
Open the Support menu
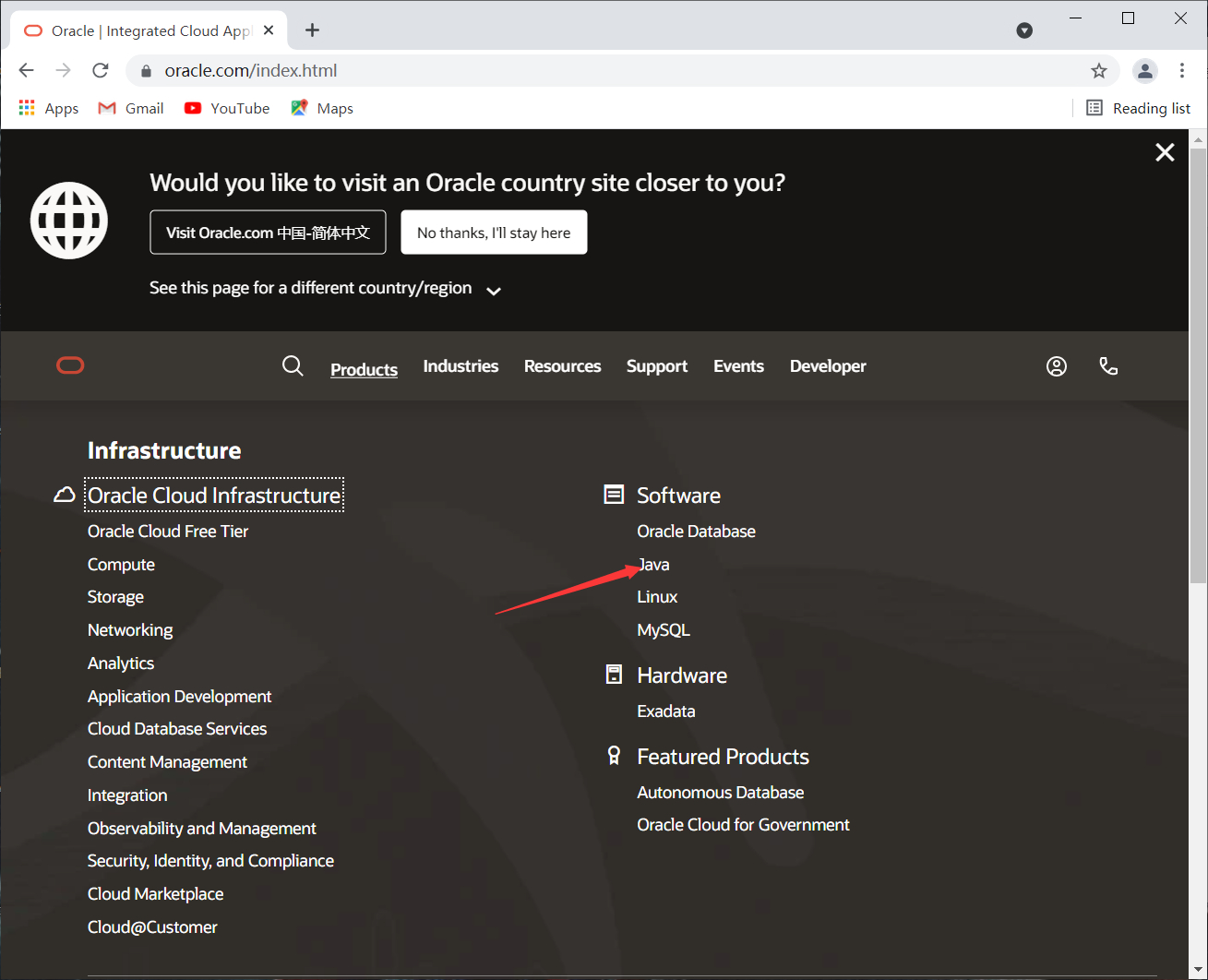point(657,366)
